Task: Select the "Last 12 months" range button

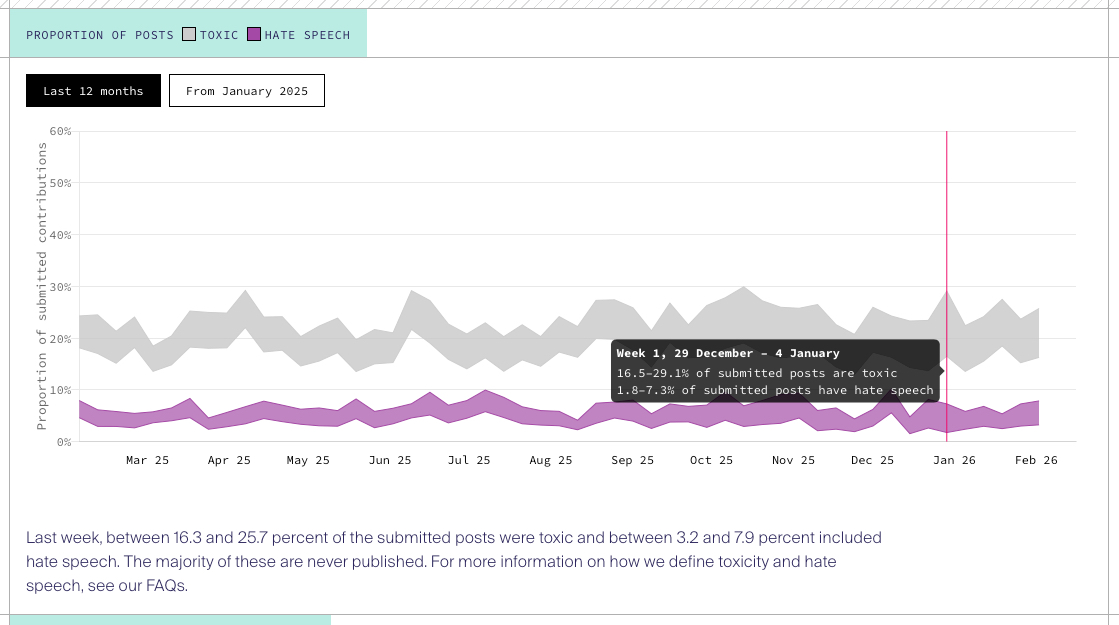Action: click(93, 91)
